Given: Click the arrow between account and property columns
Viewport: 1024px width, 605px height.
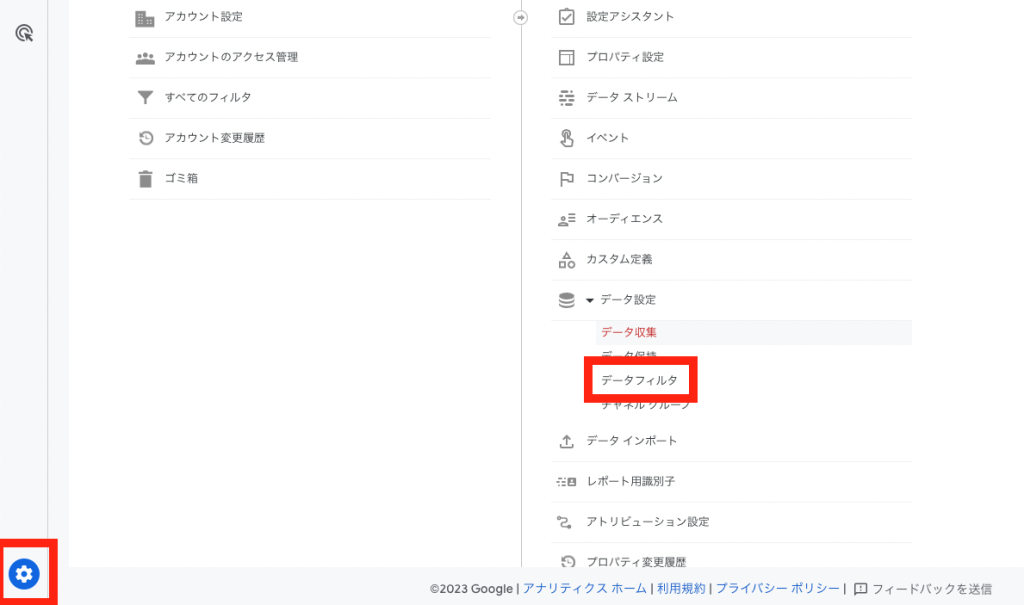Looking at the screenshot, I should pyautogui.click(x=520, y=17).
